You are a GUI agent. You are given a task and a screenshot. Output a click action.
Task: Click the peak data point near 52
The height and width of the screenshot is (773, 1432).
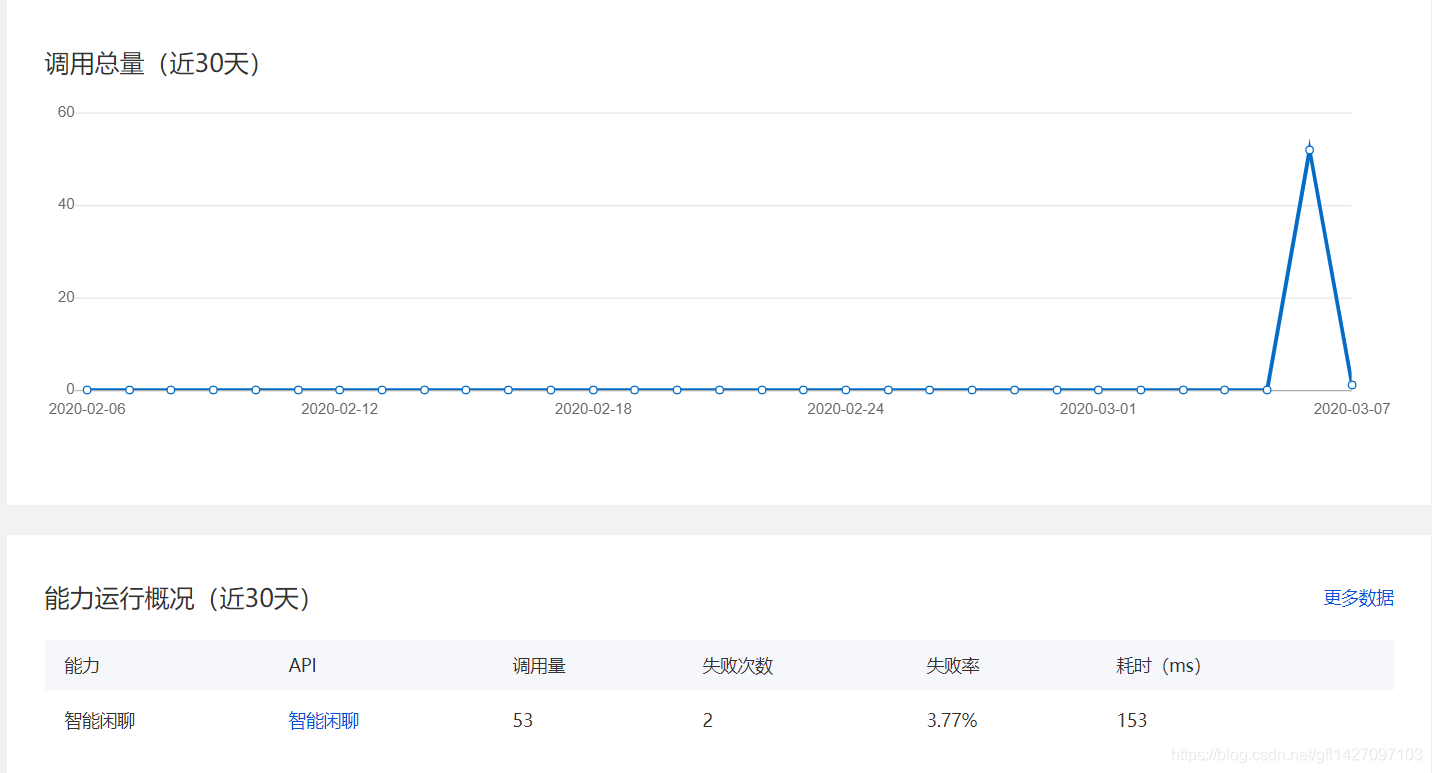pyautogui.click(x=1309, y=150)
